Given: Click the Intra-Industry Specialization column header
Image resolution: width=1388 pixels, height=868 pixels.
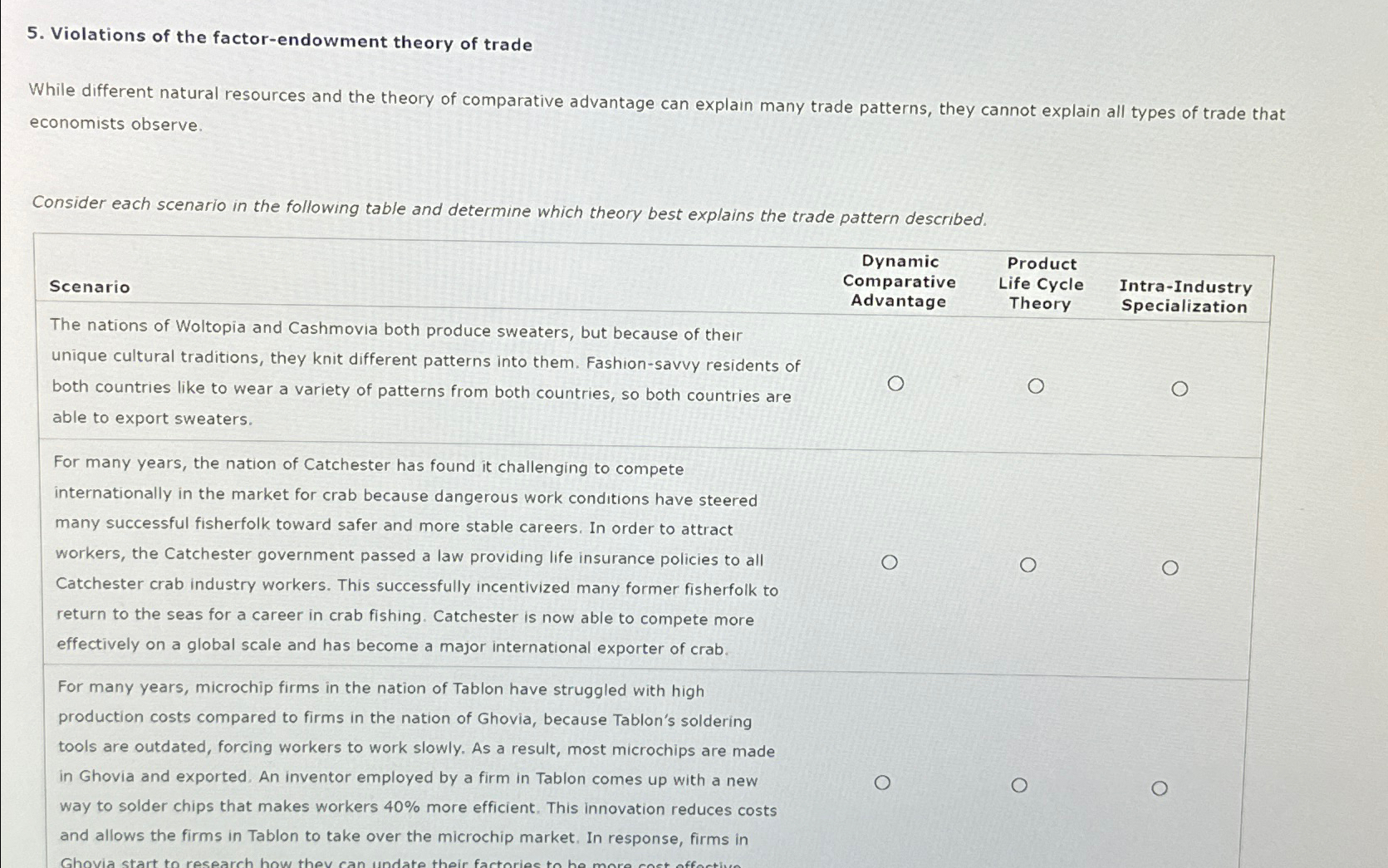Looking at the screenshot, I should tap(1185, 297).
